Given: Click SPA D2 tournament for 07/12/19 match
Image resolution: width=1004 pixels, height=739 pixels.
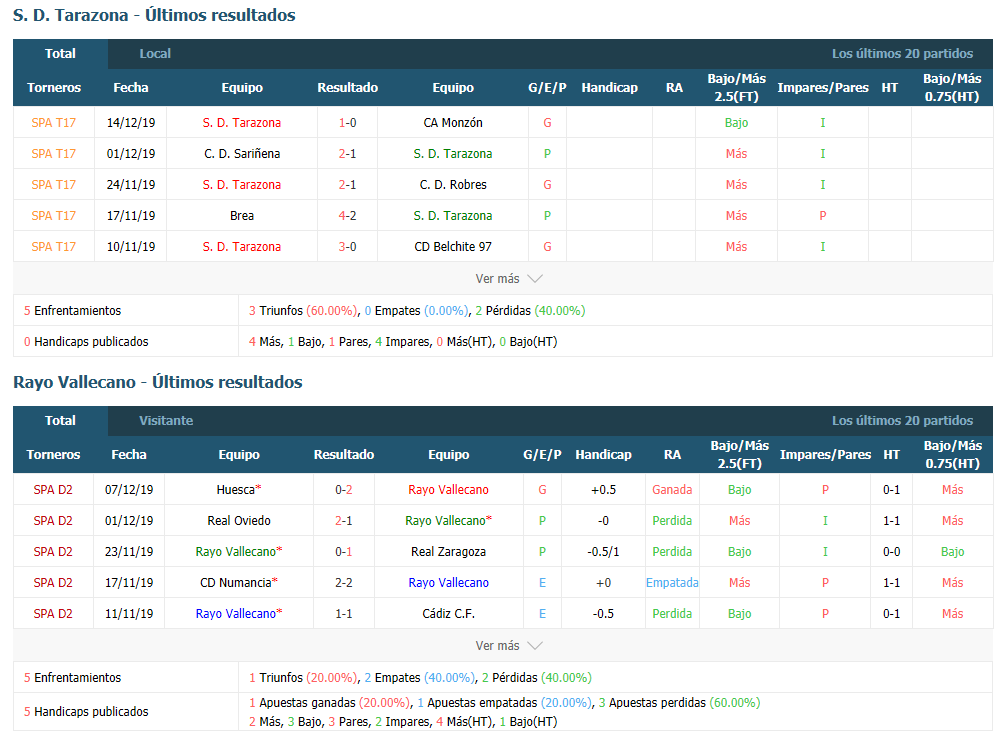Looking at the screenshot, I should (x=53, y=490).
